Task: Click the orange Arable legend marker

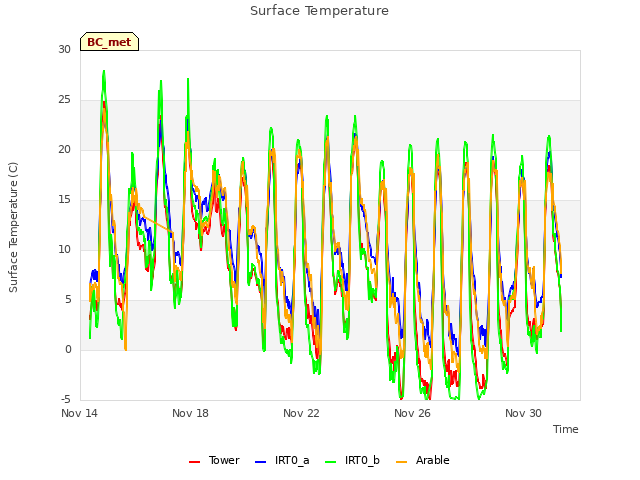Action: 402,462
